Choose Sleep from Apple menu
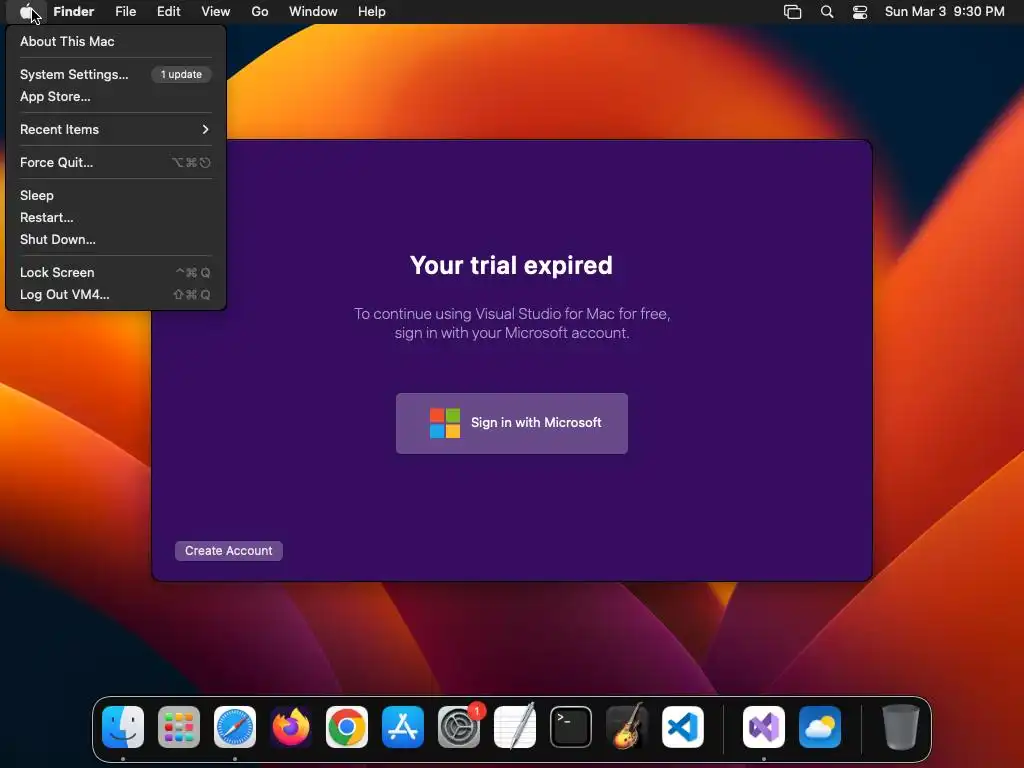The image size is (1024, 768). coord(116,195)
